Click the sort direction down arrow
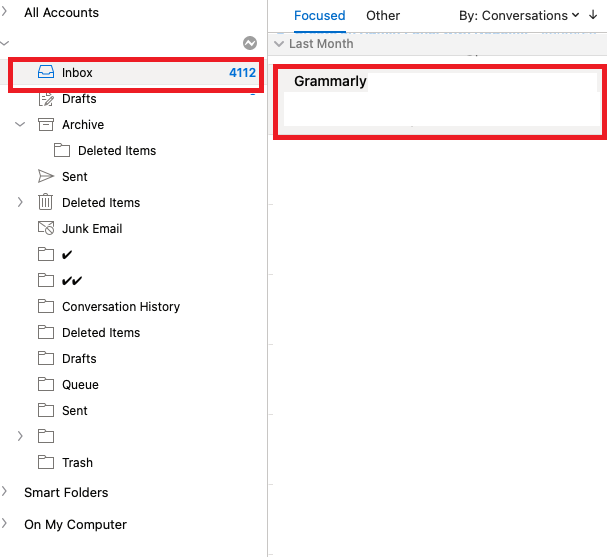 593,15
